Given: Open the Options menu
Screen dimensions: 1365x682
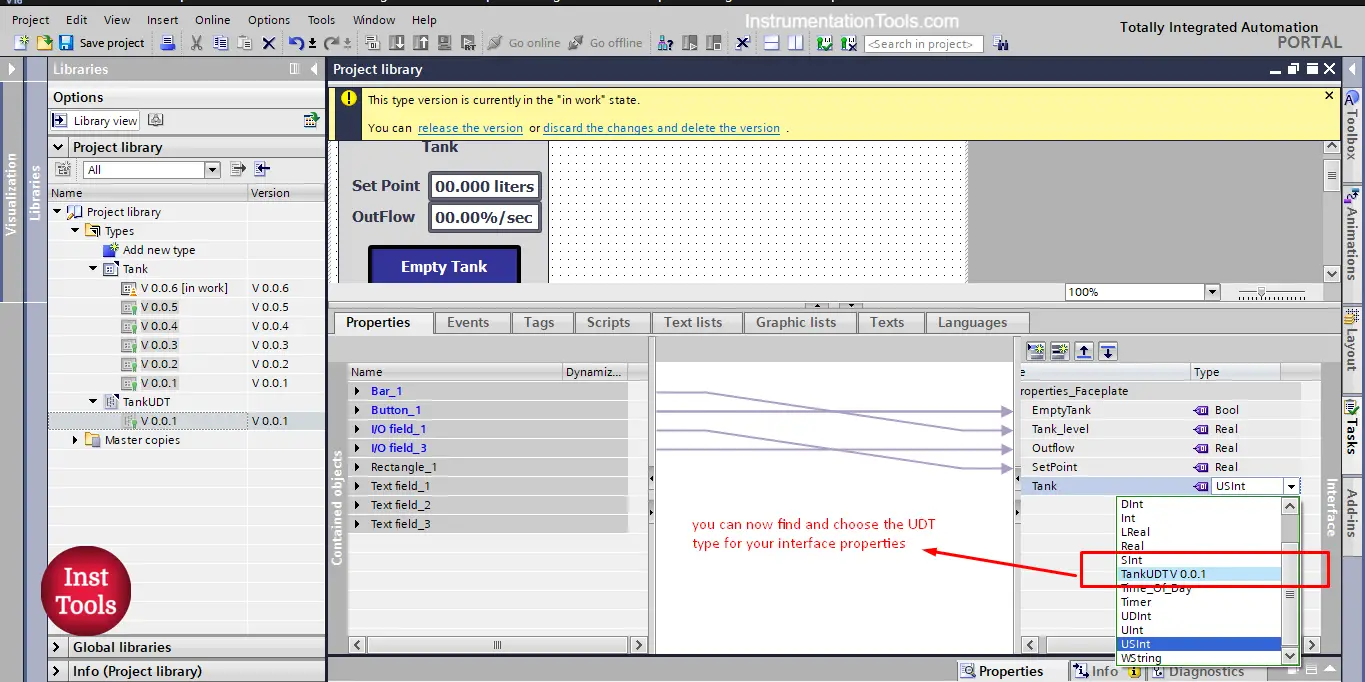Looking at the screenshot, I should click(x=269, y=20).
